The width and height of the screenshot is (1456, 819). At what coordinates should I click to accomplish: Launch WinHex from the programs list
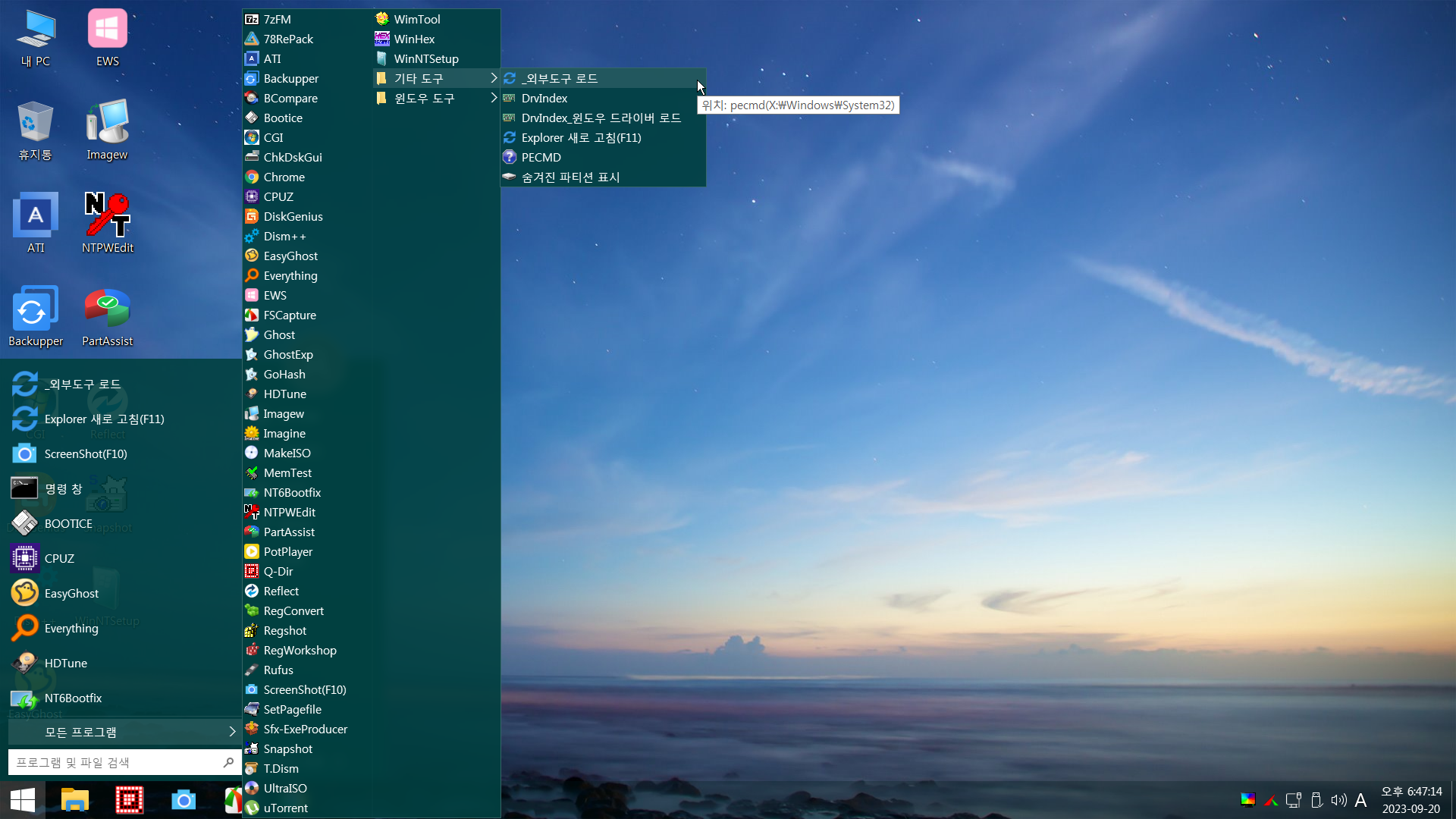click(x=436, y=39)
